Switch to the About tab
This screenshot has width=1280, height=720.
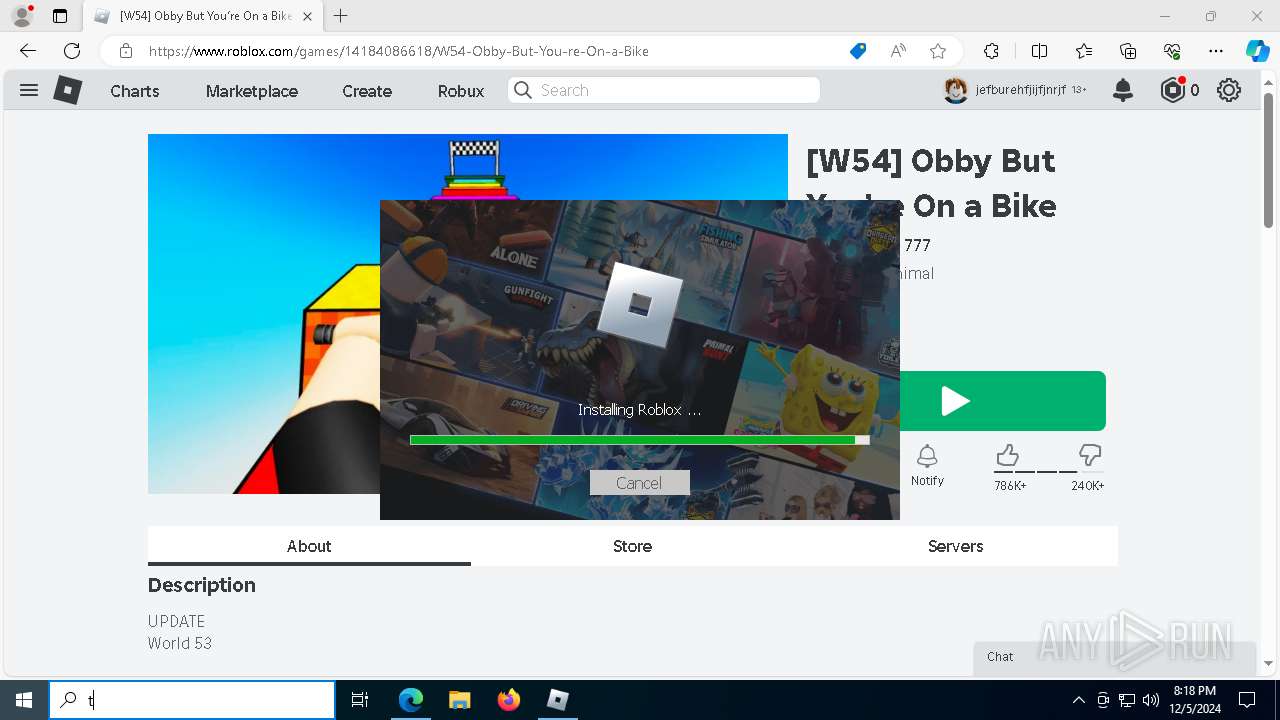click(x=309, y=546)
